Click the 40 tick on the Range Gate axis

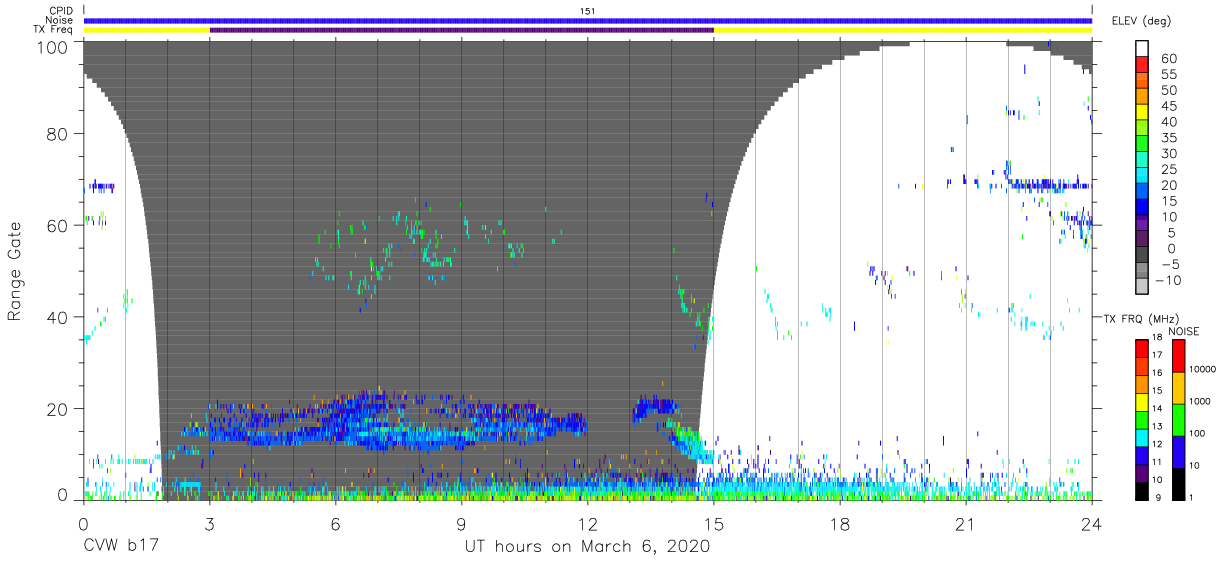[x=57, y=317]
